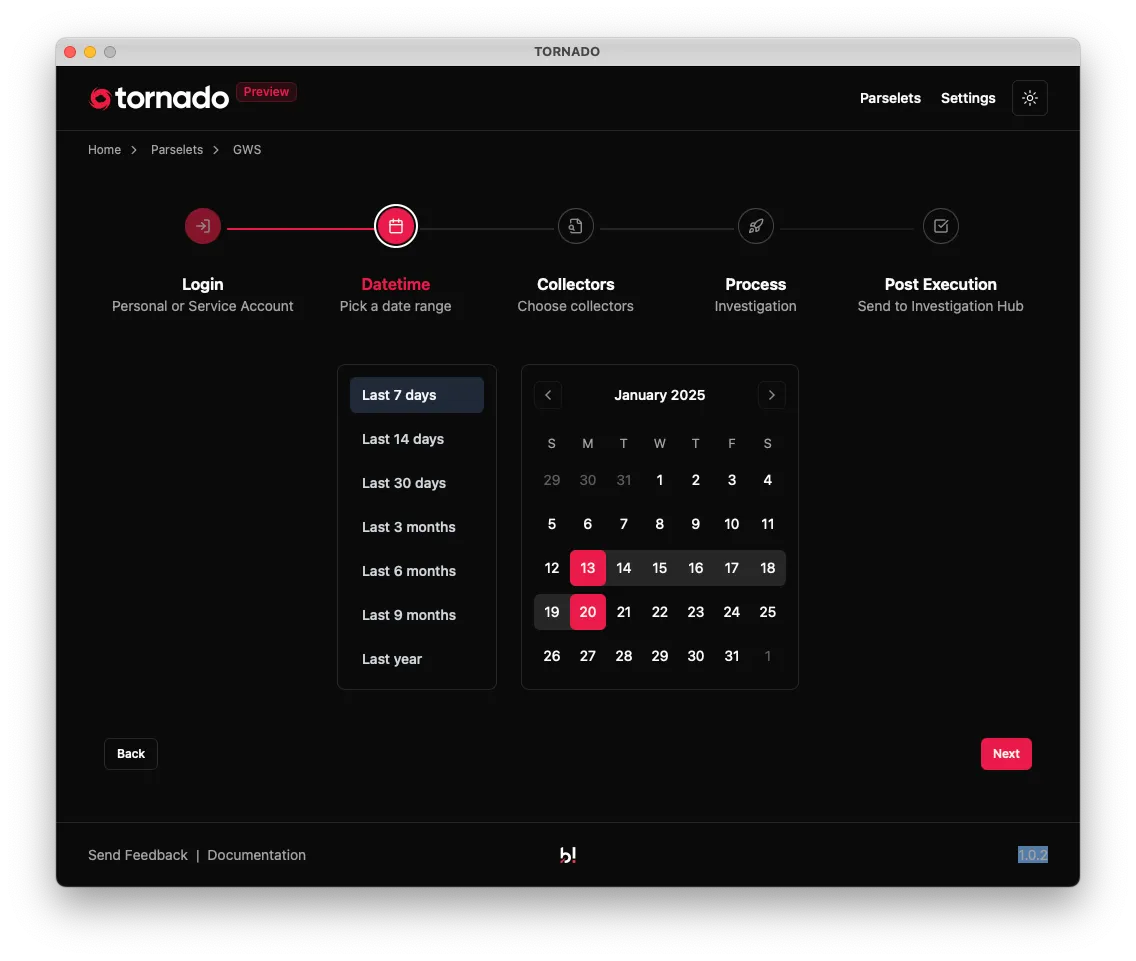Go to next month in calendar
This screenshot has height=961, width=1136.
(x=772, y=395)
